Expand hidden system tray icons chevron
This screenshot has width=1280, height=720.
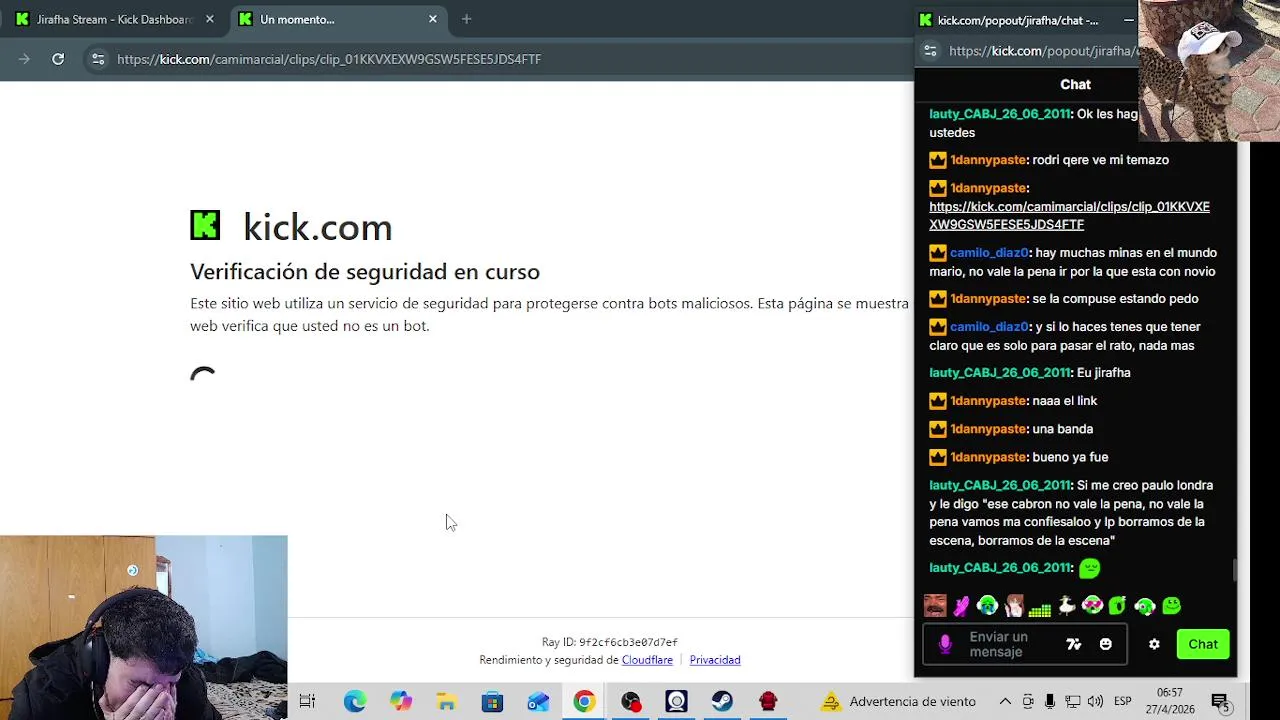coord(1005,701)
